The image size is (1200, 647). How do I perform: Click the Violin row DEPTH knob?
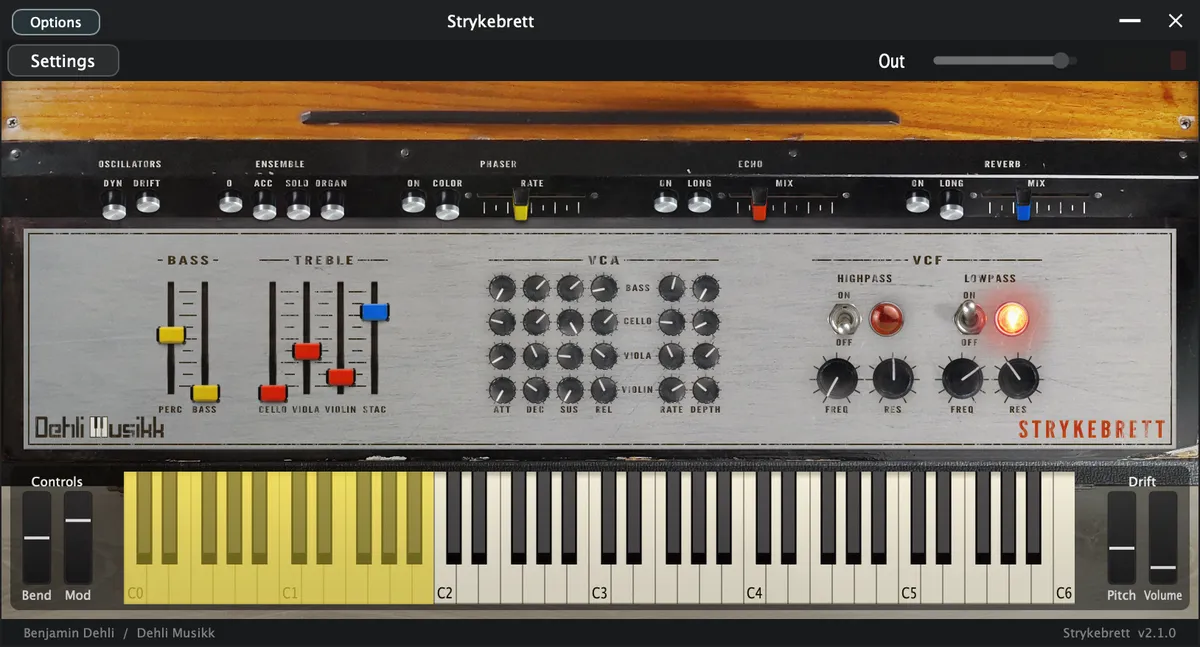706,390
